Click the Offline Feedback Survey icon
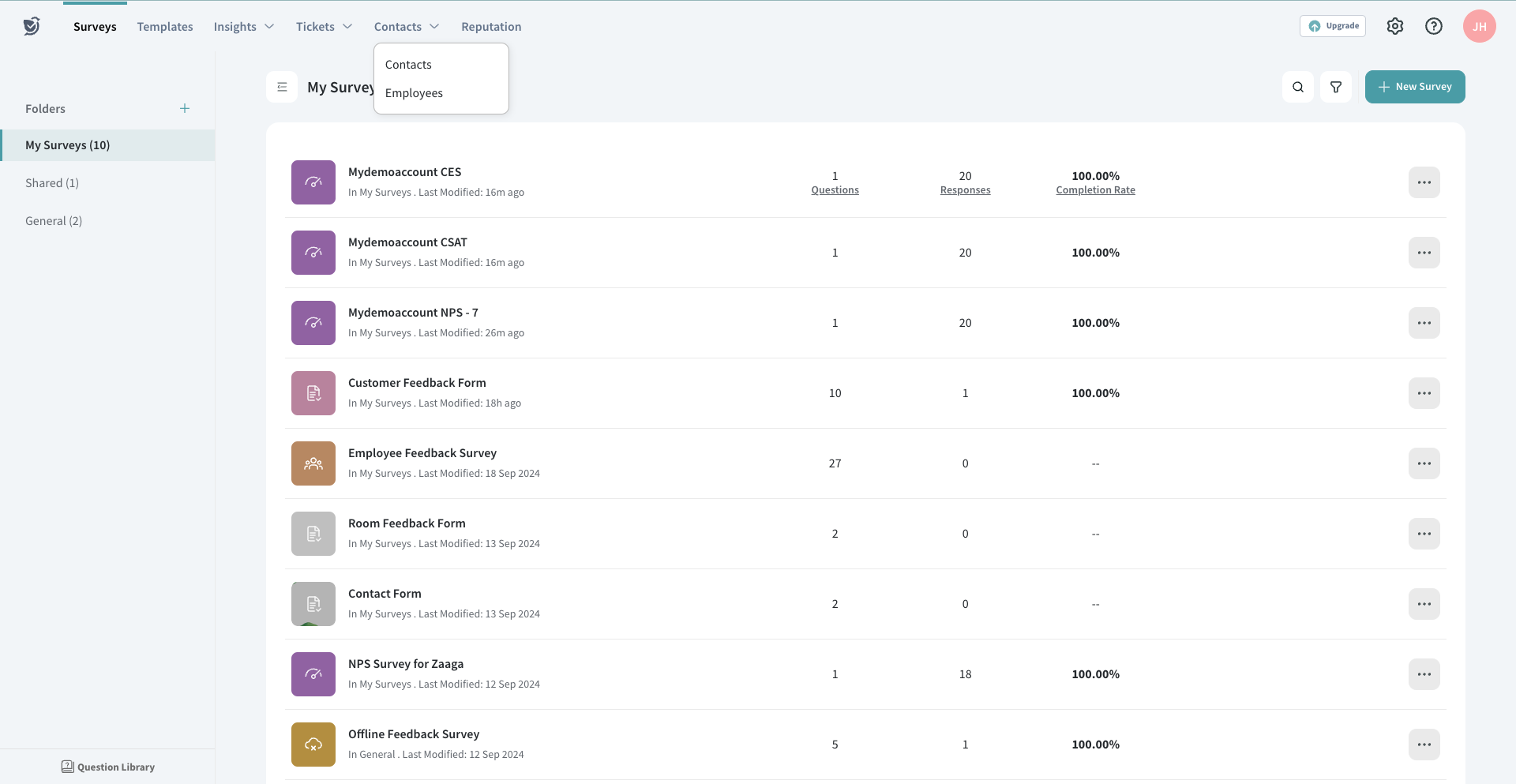Image resolution: width=1516 pixels, height=784 pixels. (x=313, y=745)
